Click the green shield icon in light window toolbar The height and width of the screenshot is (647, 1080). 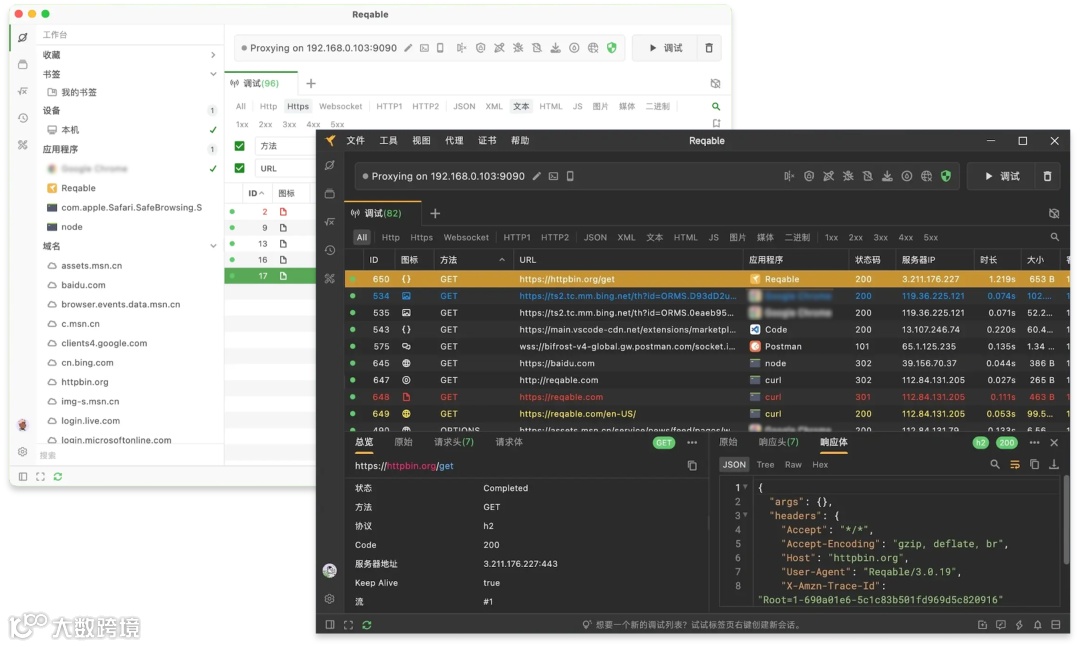[612, 48]
